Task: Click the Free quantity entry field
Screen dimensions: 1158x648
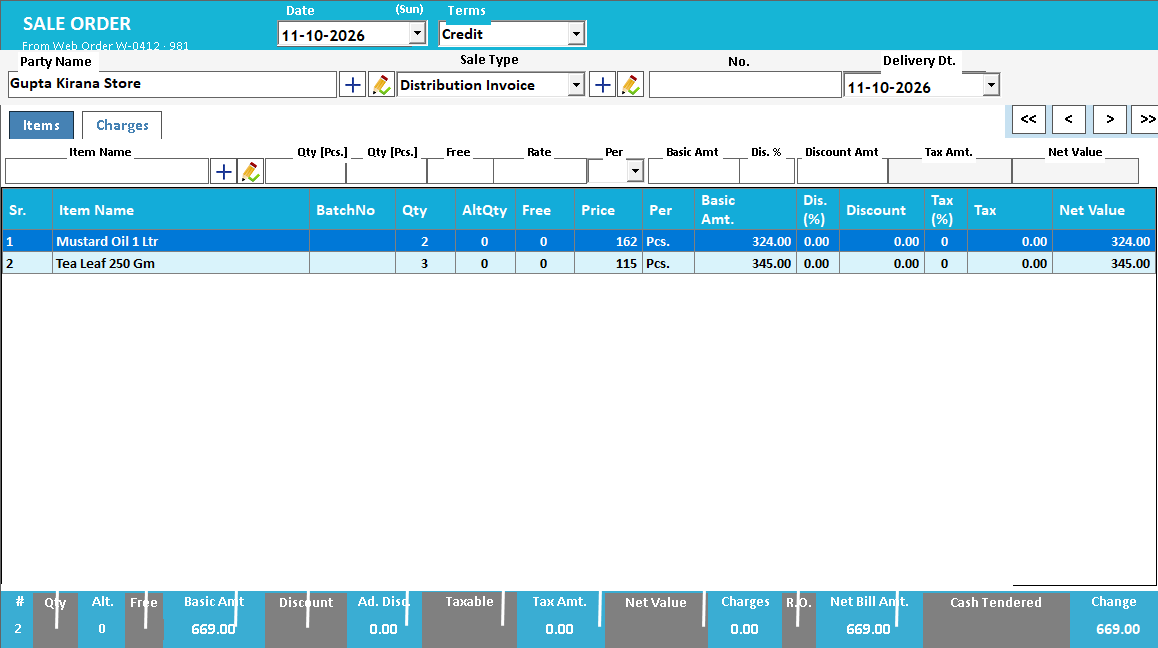Action: click(x=460, y=172)
